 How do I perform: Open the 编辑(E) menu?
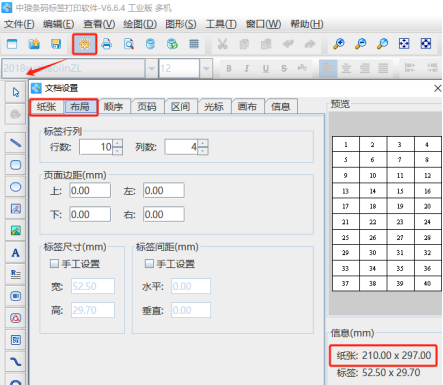point(59,24)
